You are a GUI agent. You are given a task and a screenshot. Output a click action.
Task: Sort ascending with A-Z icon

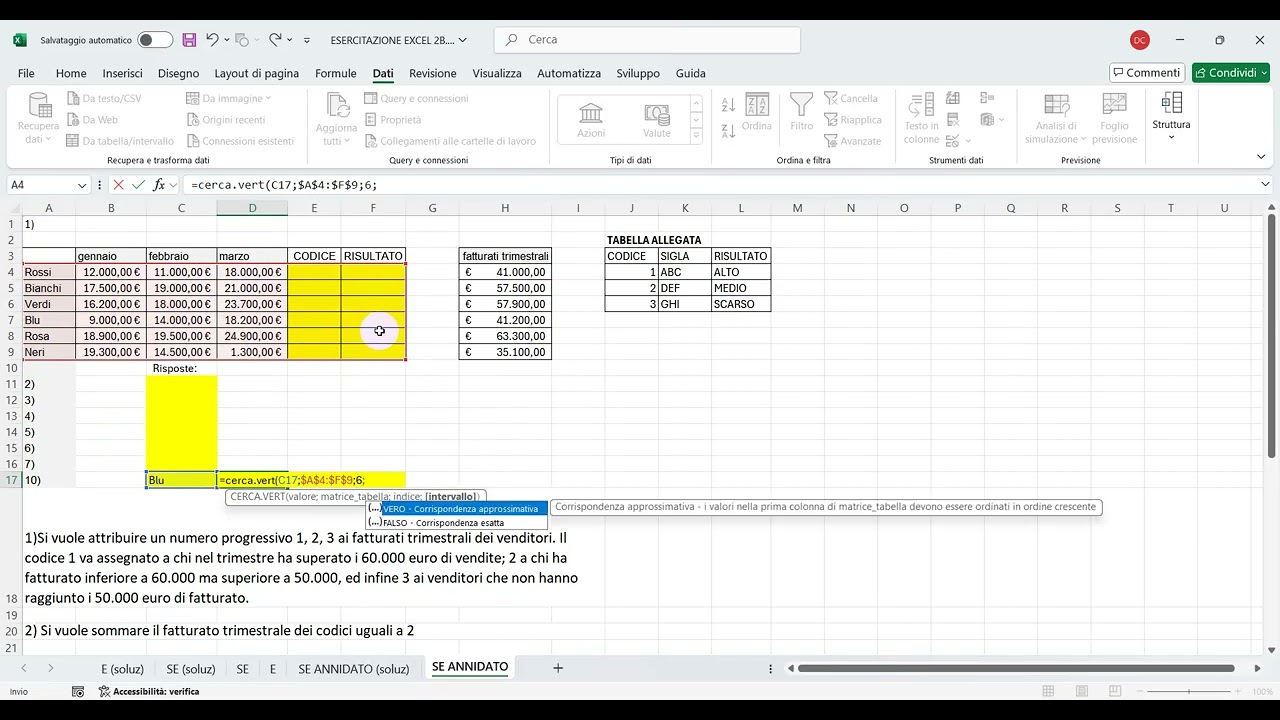[x=728, y=105]
